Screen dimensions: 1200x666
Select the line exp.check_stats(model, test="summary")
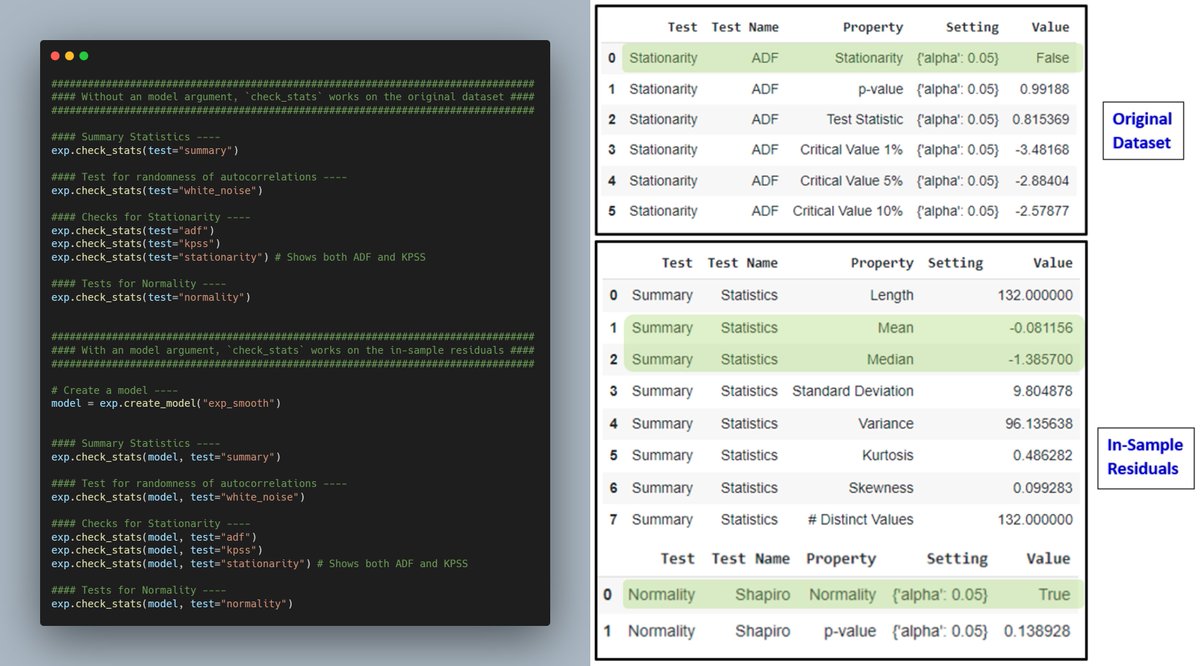click(166, 457)
